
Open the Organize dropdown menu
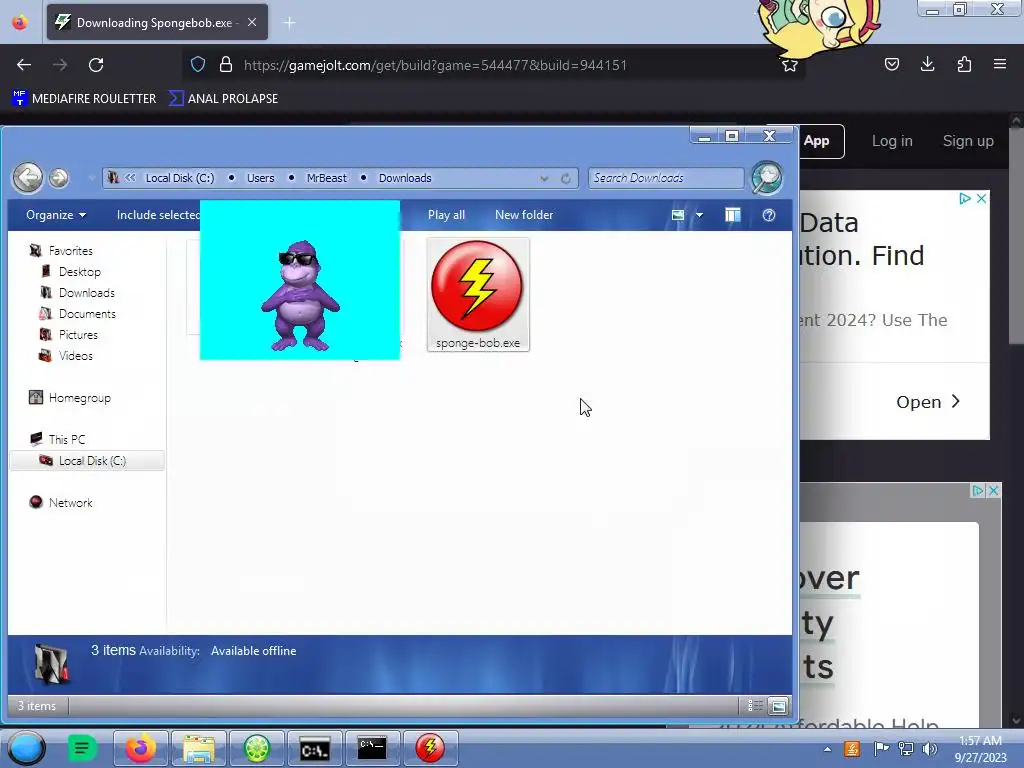tap(56, 215)
